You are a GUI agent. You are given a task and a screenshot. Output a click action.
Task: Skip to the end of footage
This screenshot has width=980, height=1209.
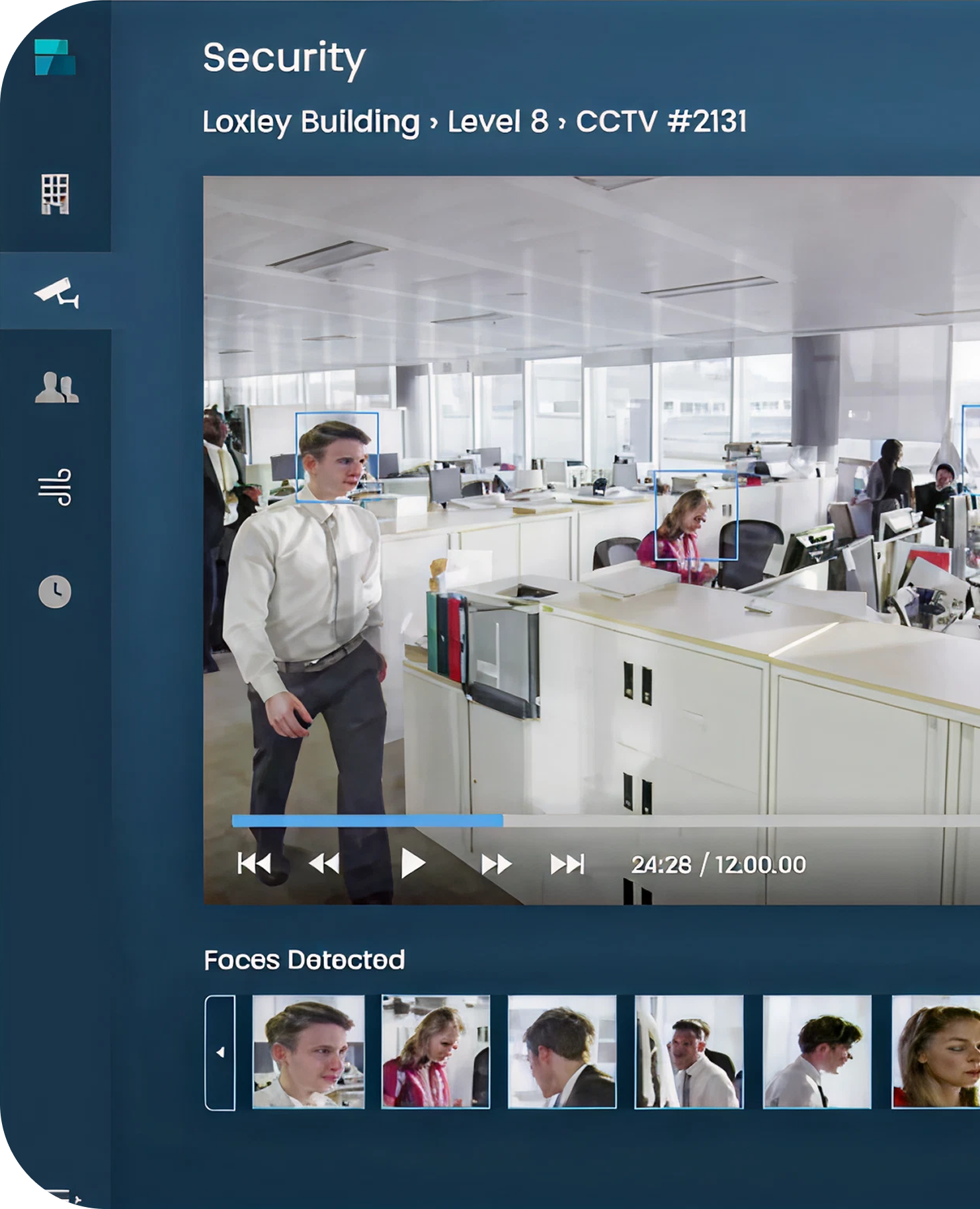pyautogui.click(x=567, y=864)
